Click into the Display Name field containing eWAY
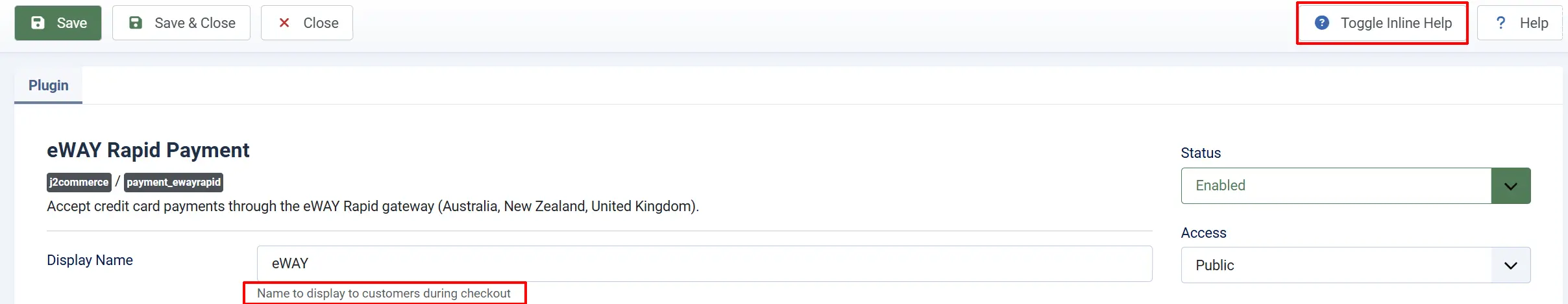The width and height of the screenshot is (1568, 304). tap(705, 264)
